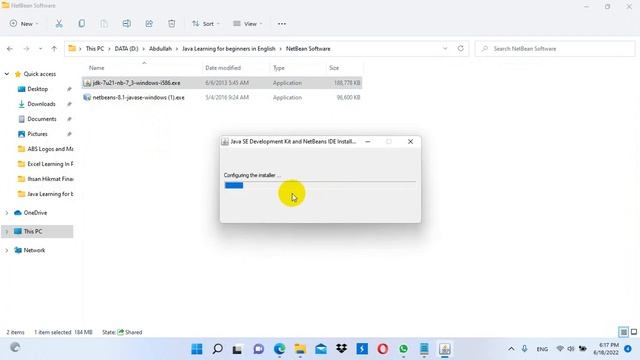The width and height of the screenshot is (640, 360).
Task: Launch Opera browser from taskbar
Action: click(382, 349)
